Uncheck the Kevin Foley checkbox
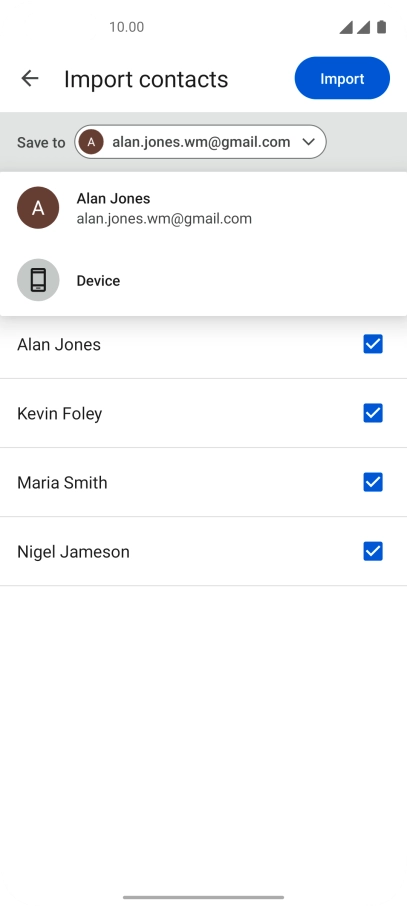407x906 pixels. tap(373, 413)
